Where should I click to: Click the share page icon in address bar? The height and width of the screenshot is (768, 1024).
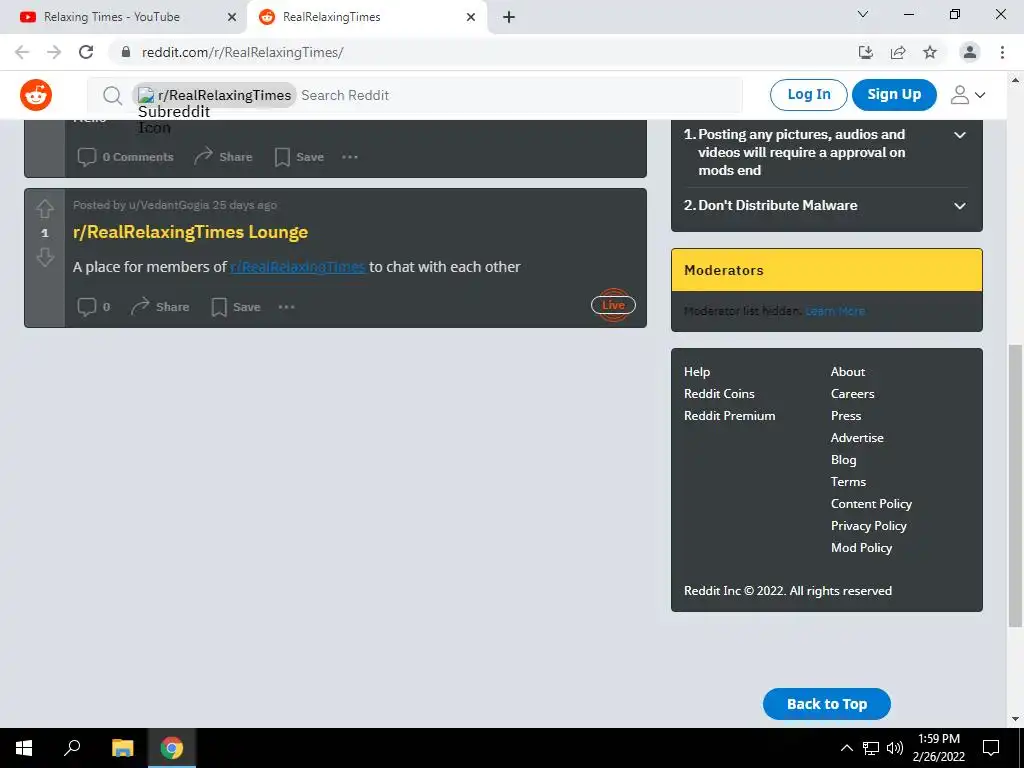(898, 52)
